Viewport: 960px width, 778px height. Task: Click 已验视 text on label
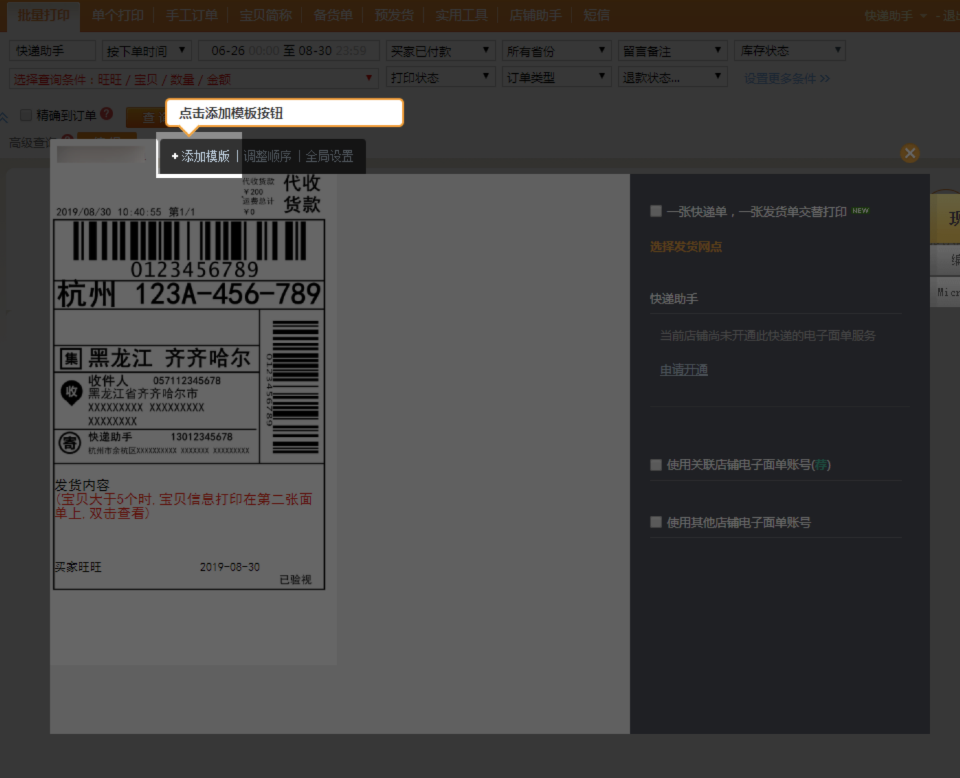296,580
